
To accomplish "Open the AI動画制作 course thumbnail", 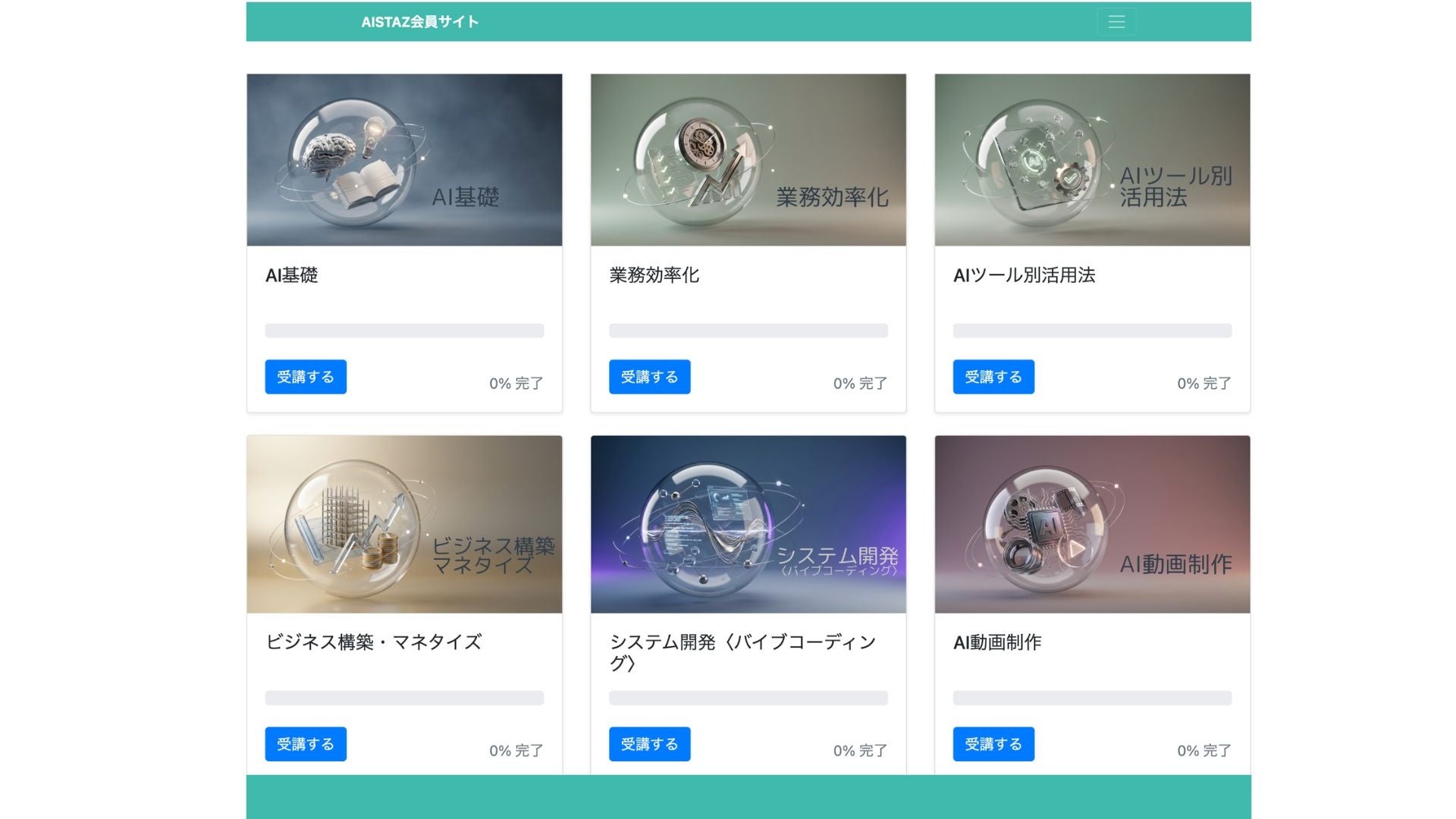I will click(x=1092, y=524).
